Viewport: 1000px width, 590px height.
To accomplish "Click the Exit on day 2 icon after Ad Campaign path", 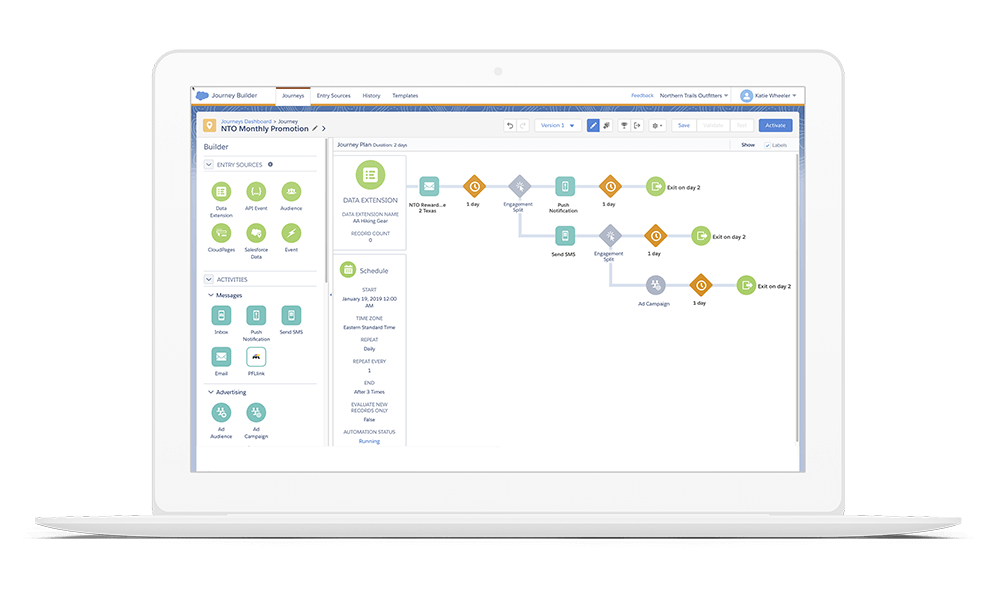I will coord(746,285).
